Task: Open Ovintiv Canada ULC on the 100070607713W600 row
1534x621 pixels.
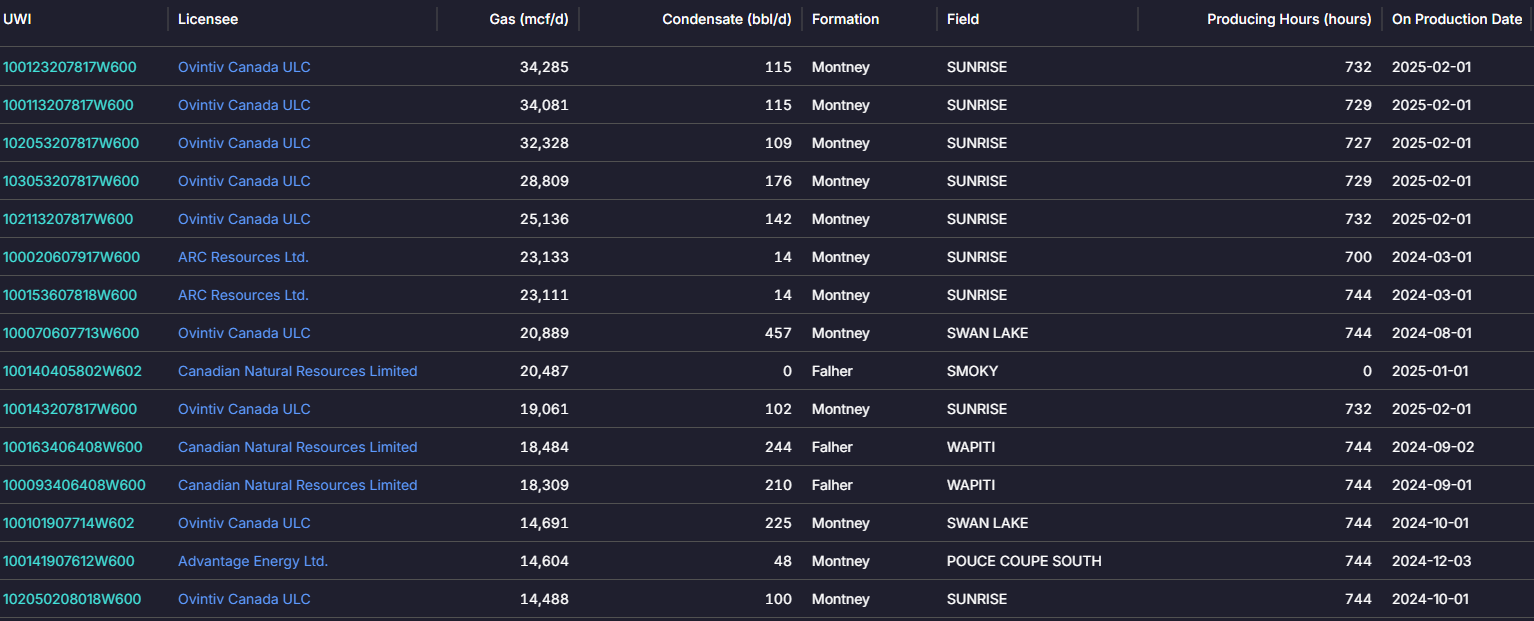Action: (x=244, y=333)
